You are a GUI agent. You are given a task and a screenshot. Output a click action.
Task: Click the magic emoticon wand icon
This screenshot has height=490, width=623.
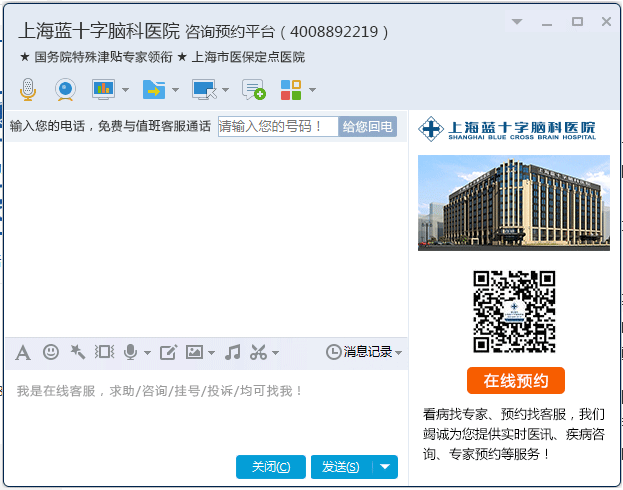click(77, 352)
